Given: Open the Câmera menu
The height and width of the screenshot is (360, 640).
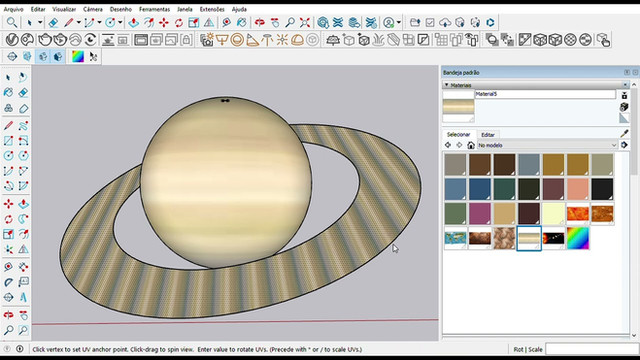Looking at the screenshot, I should point(93,9).
